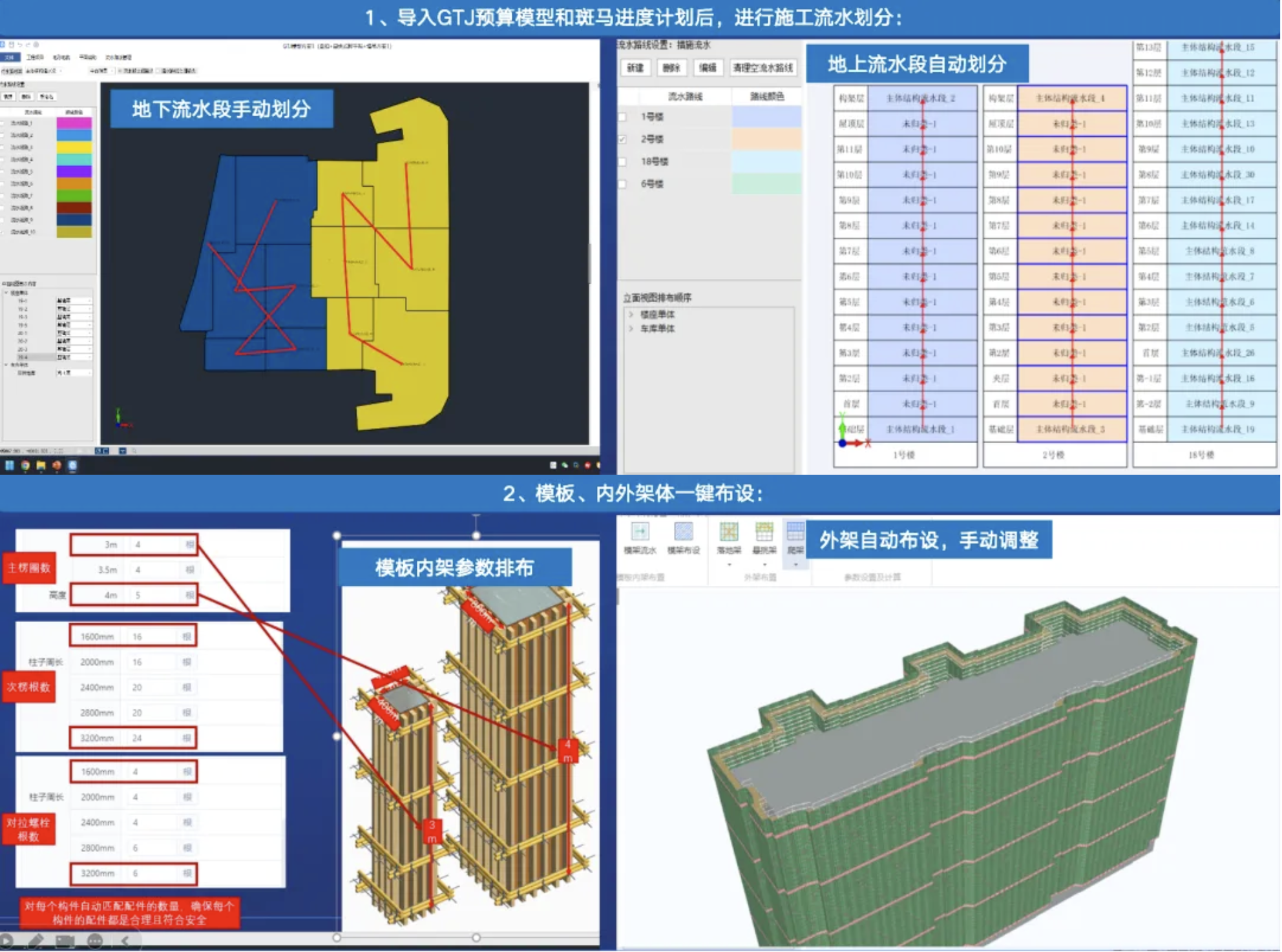Expand the 车库单体 tree node
Viewport: 1282px width, 952px height.
(x=631, y=329)
